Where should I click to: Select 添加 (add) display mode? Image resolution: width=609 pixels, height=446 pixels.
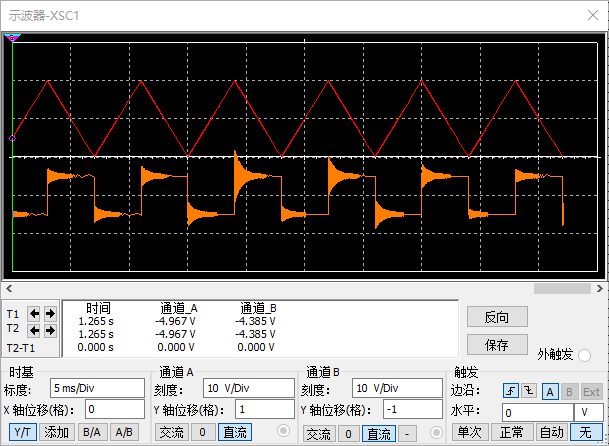(57, 432)
